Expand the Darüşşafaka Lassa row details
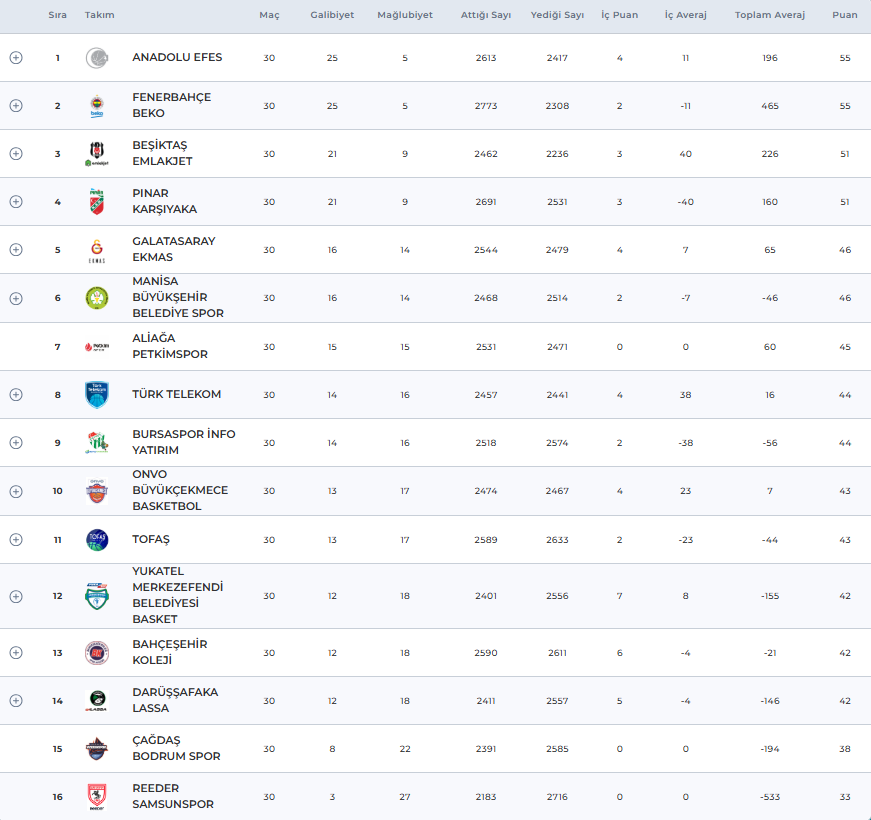The width and height of the screenshot is (871, 820). (16, 701)
